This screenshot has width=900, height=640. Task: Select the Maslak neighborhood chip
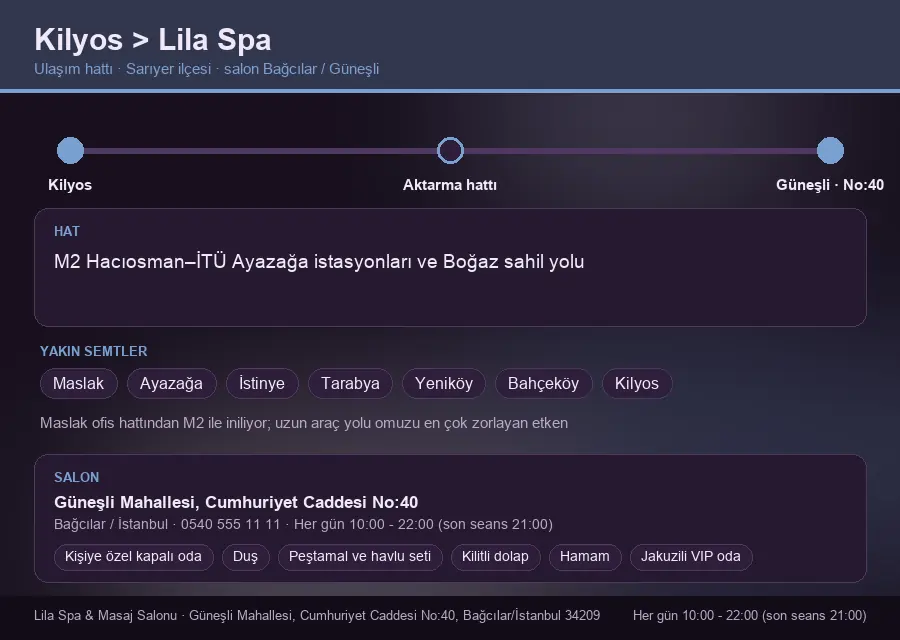[x=79, y=383]
